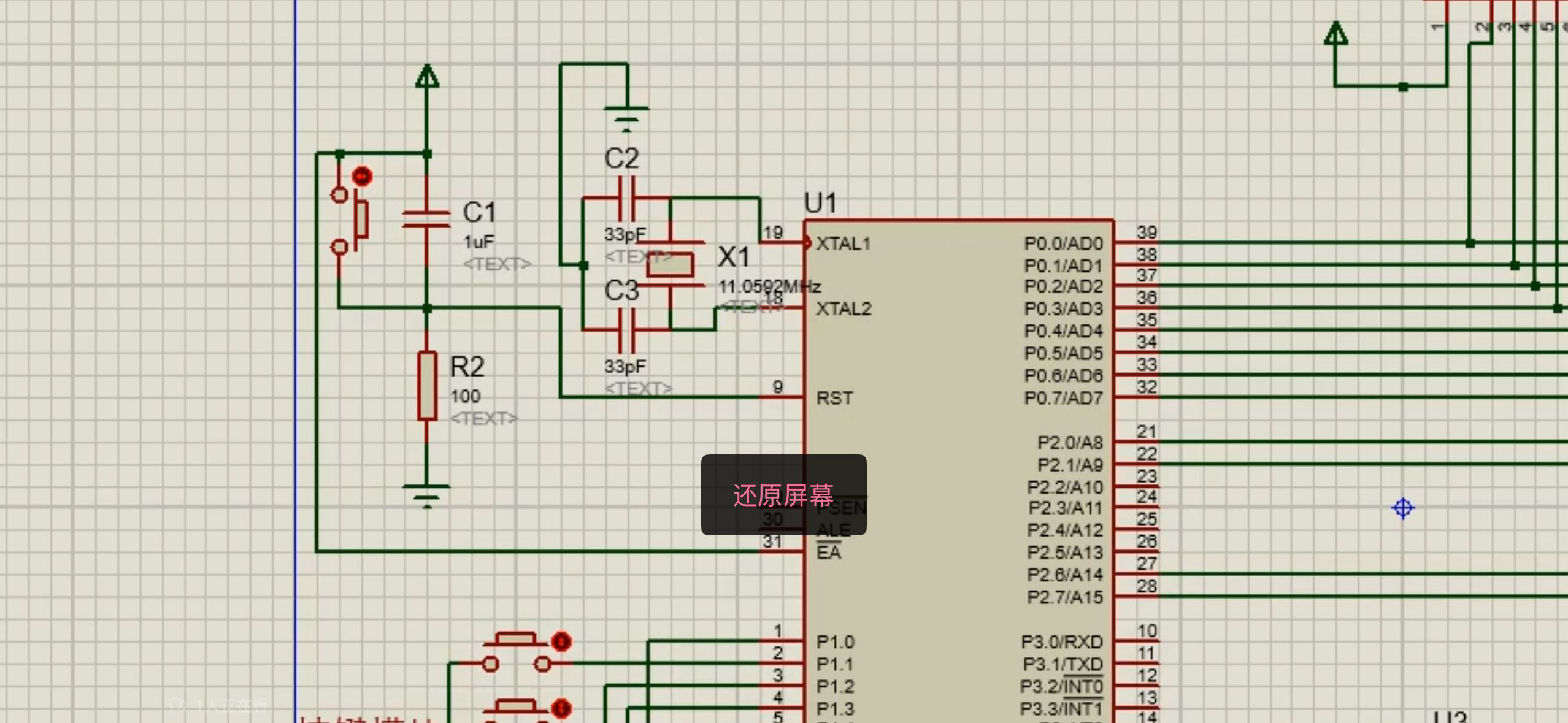
Task: Click ground symbol above C2
Action: tap(626, 118)
